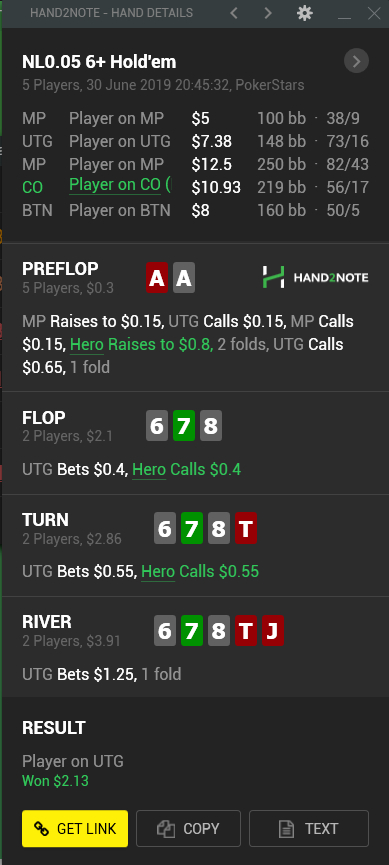Open Player on CO profile link

120,185
